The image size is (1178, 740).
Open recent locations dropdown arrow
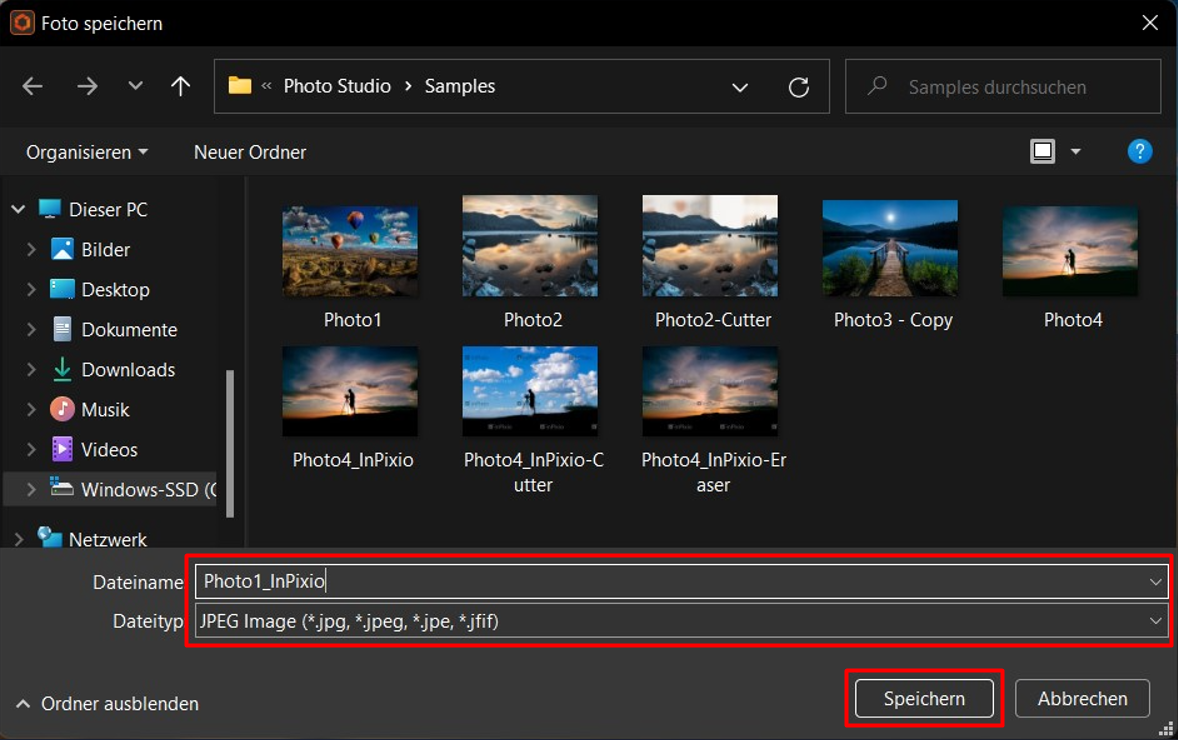tap(135, 86)
